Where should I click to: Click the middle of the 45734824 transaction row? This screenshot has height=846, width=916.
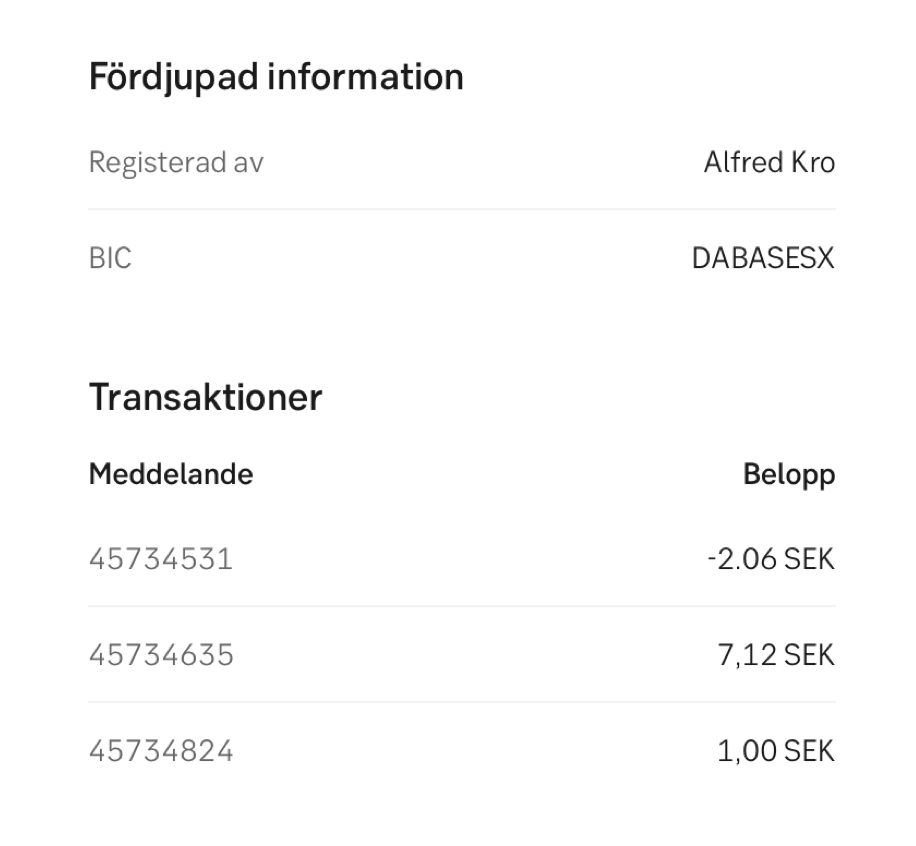tap(462, 751)
